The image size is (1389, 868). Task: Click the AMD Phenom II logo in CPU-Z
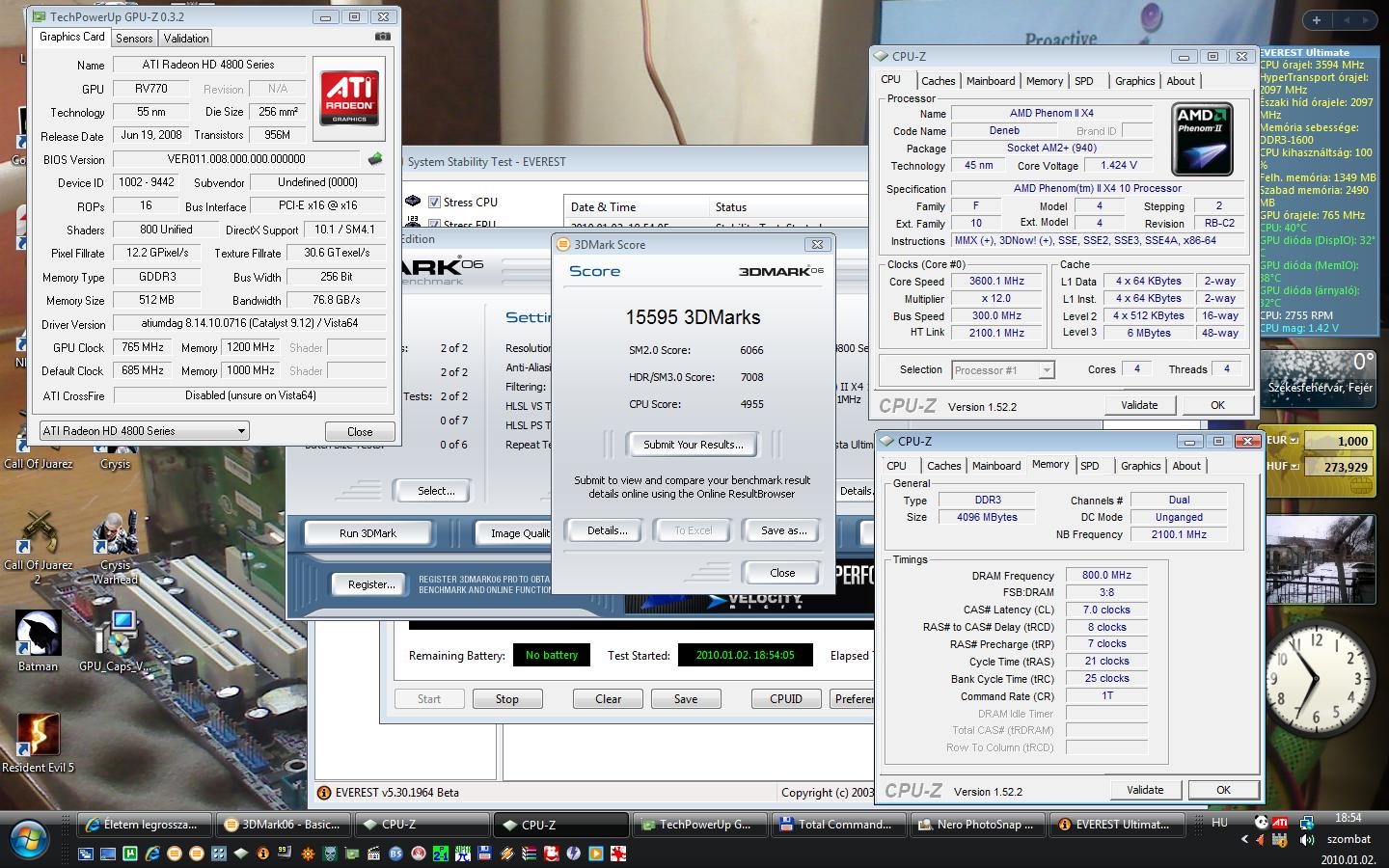[x=1203, y=140]
